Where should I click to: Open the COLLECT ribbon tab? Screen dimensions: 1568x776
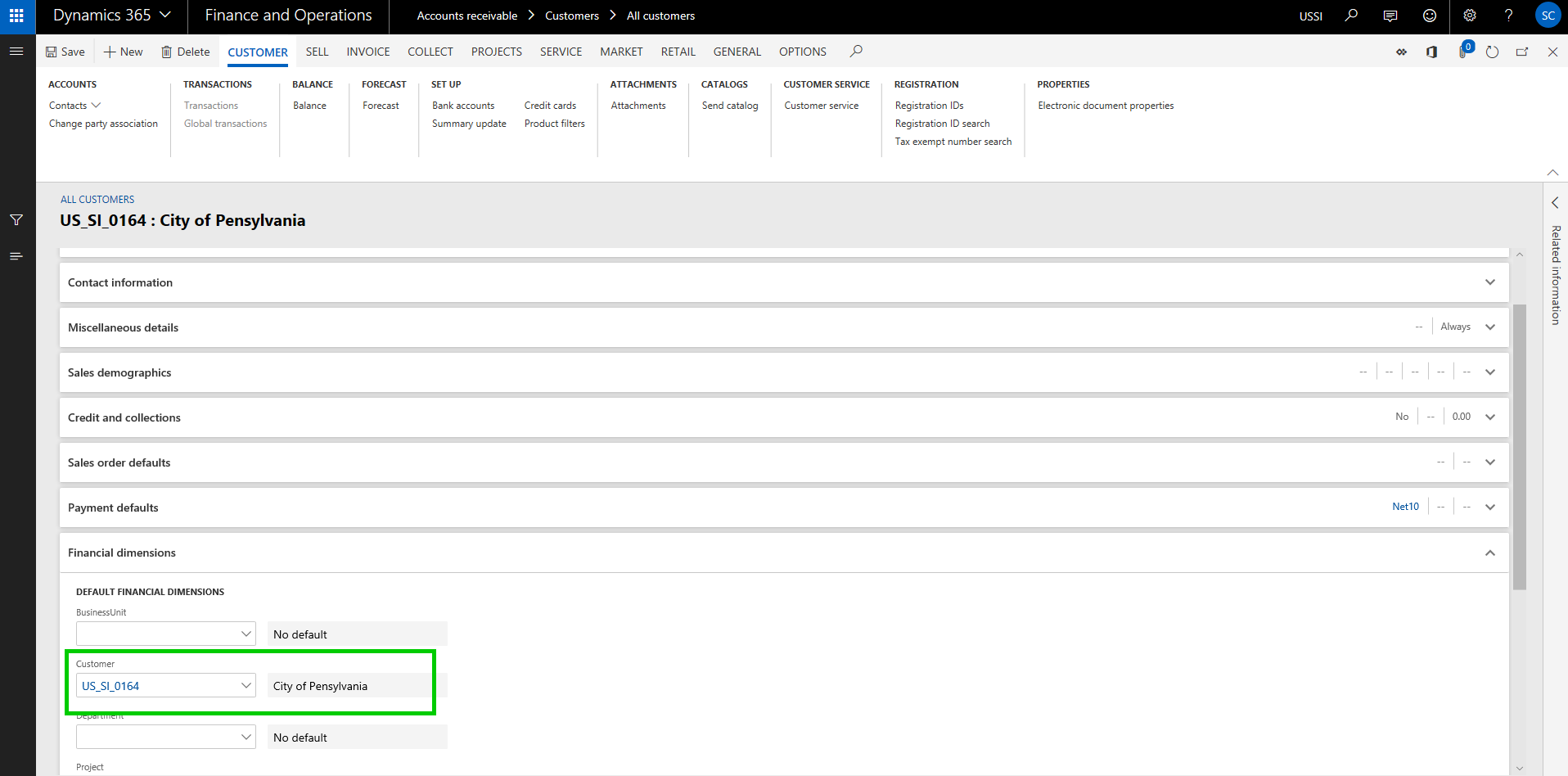click(430, 52)
